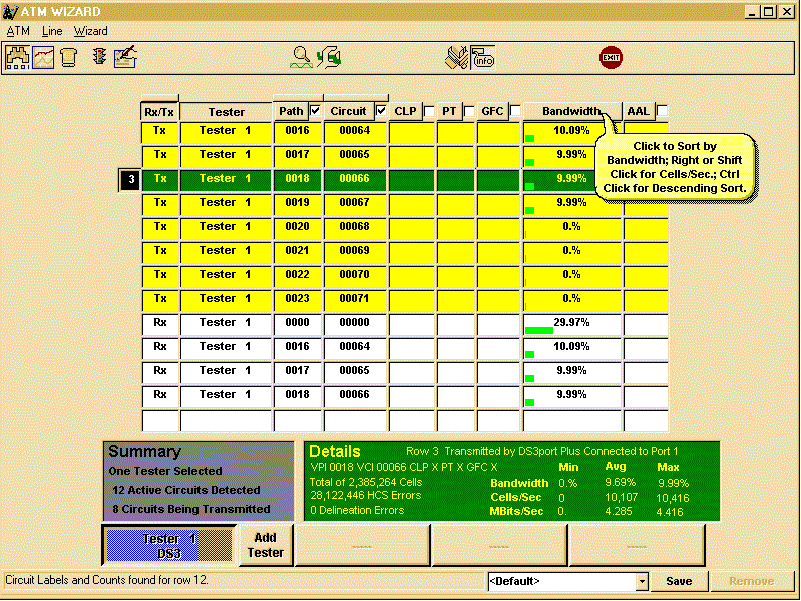Select circuit 00064 in the Tx row

[355, 132]
